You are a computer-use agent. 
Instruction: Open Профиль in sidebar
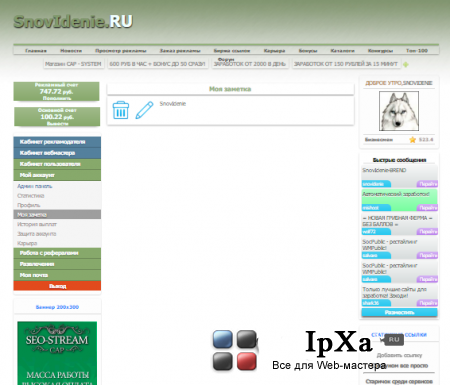[x=29, y=205]
